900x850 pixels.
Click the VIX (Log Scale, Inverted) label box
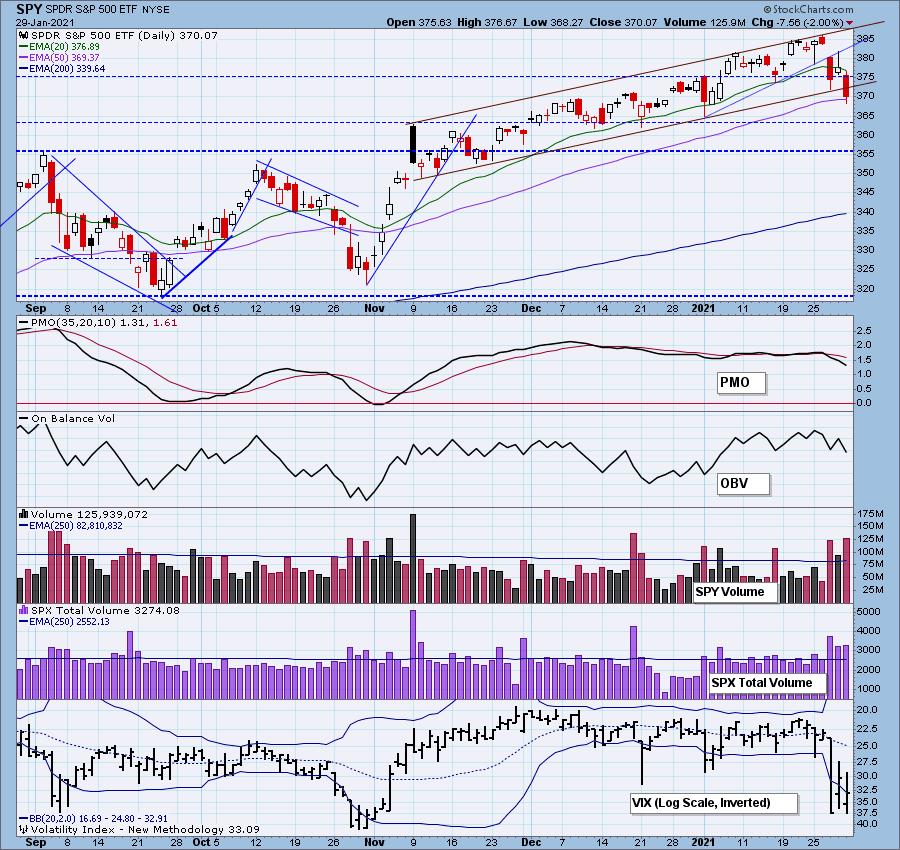pos(713,802)
